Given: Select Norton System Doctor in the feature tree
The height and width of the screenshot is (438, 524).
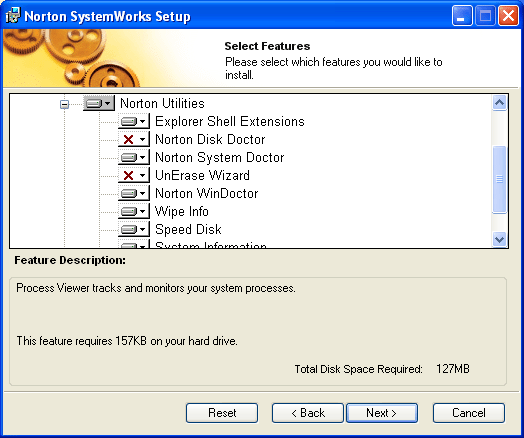Looking at the screenshot, I should [x=220, y=157].
